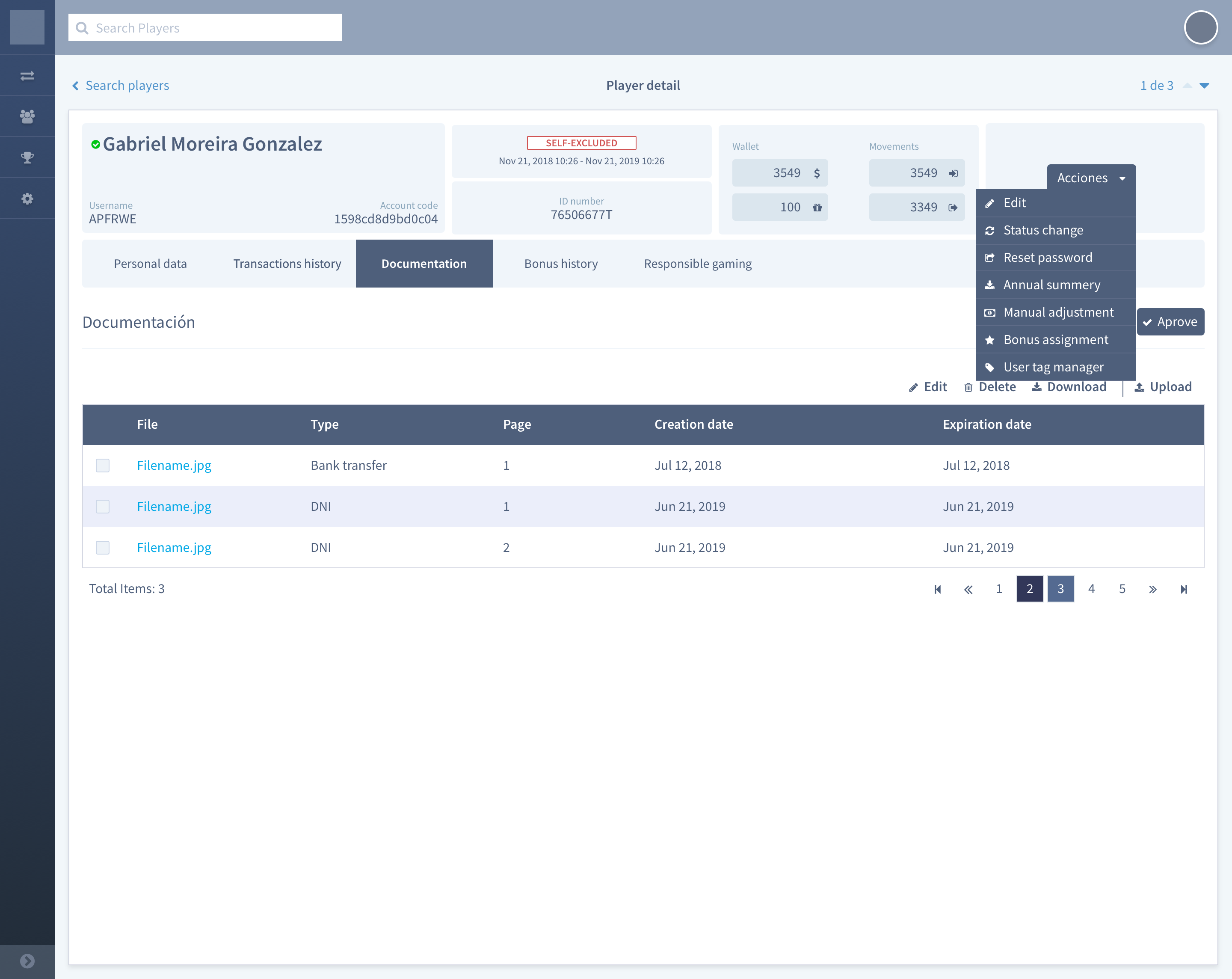Select the DNI page 1 checkbox
Viewport: 1232px width, 979px height.
pyautogui.click(x=102, y=506)
